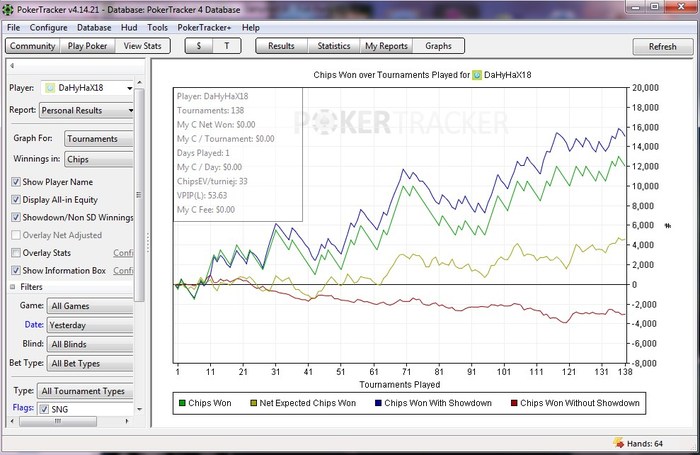Open the Winnings in Chips dropdown
Viewport: 700px width, 455px height.
(x=99, y=159)
